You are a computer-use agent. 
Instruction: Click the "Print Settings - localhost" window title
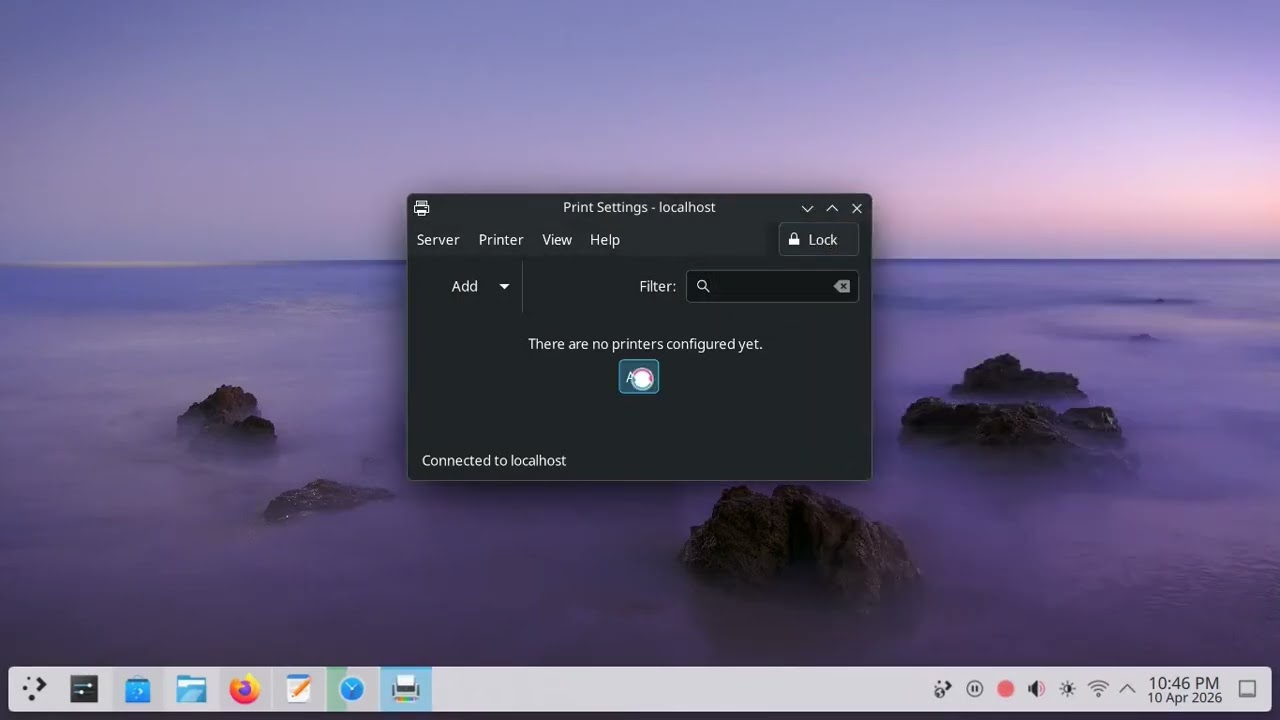coord(639,207)
